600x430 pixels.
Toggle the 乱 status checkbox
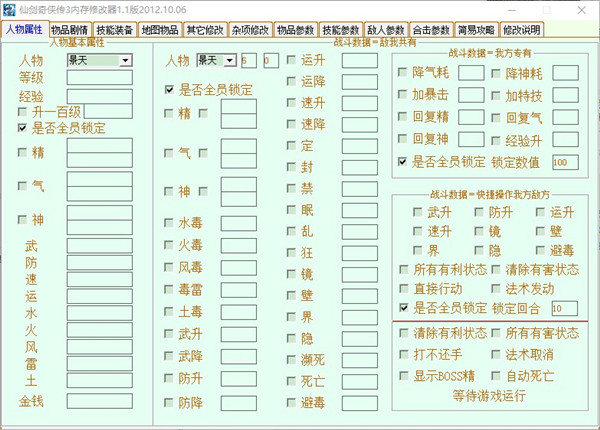click(291, 231)
